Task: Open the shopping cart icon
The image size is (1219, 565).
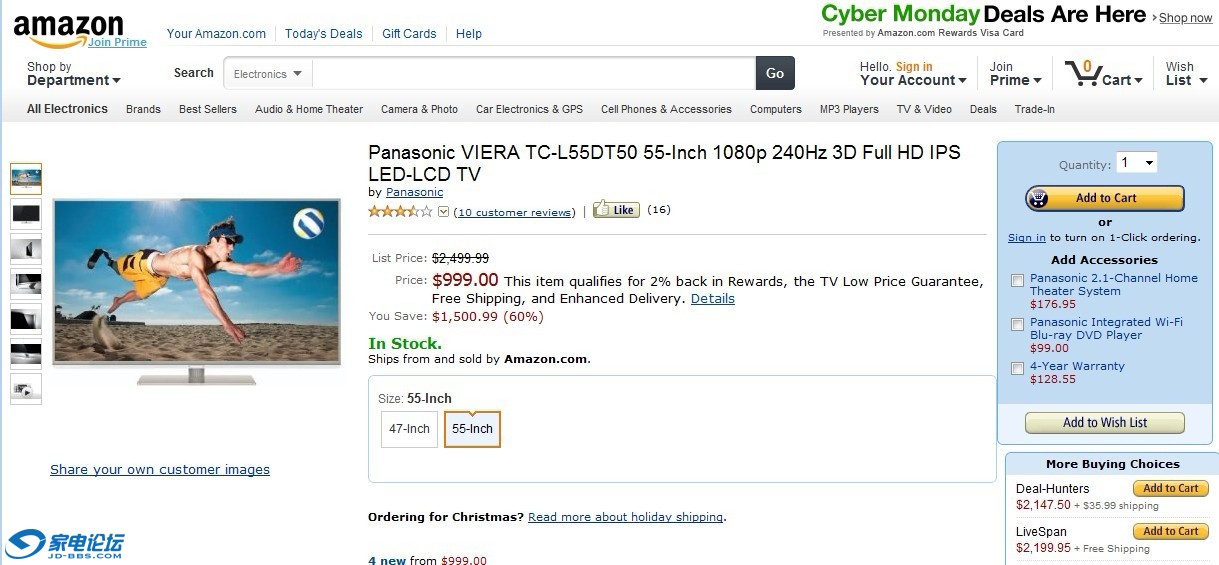Action: 1082,74
